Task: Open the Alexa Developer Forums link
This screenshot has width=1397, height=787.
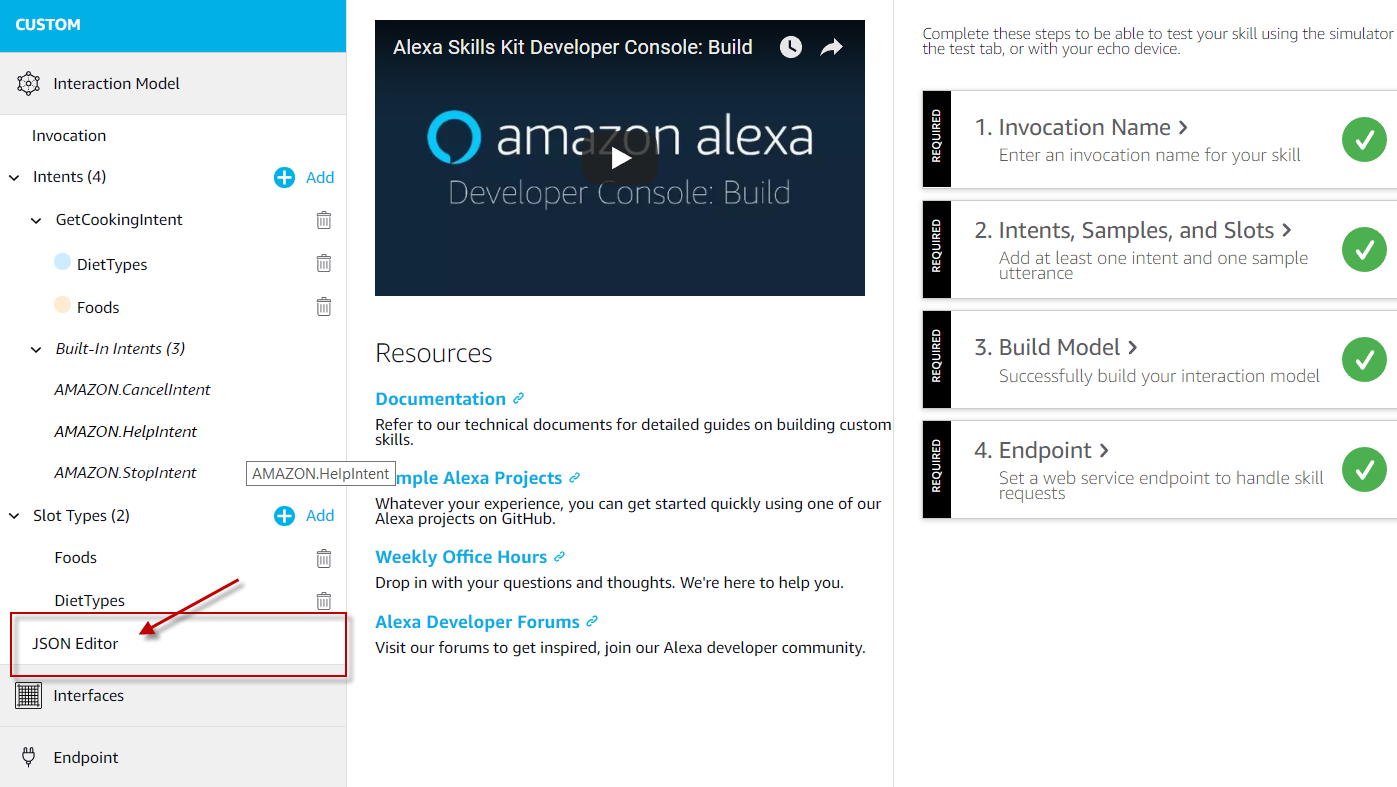Action: 478,622
